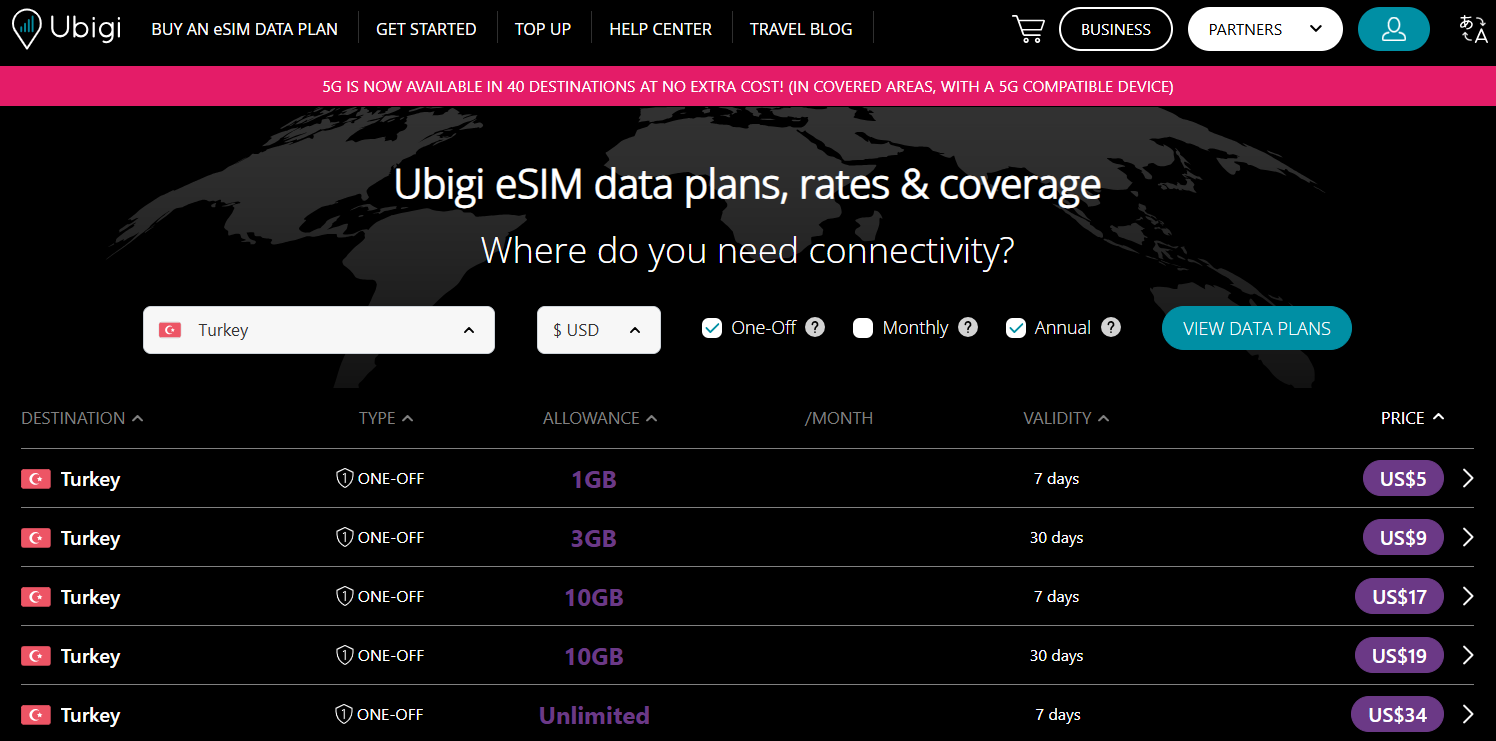The height and width of the screenshot is (741, 1496).
Task: Click the Business button
Action: [1116, 29]
